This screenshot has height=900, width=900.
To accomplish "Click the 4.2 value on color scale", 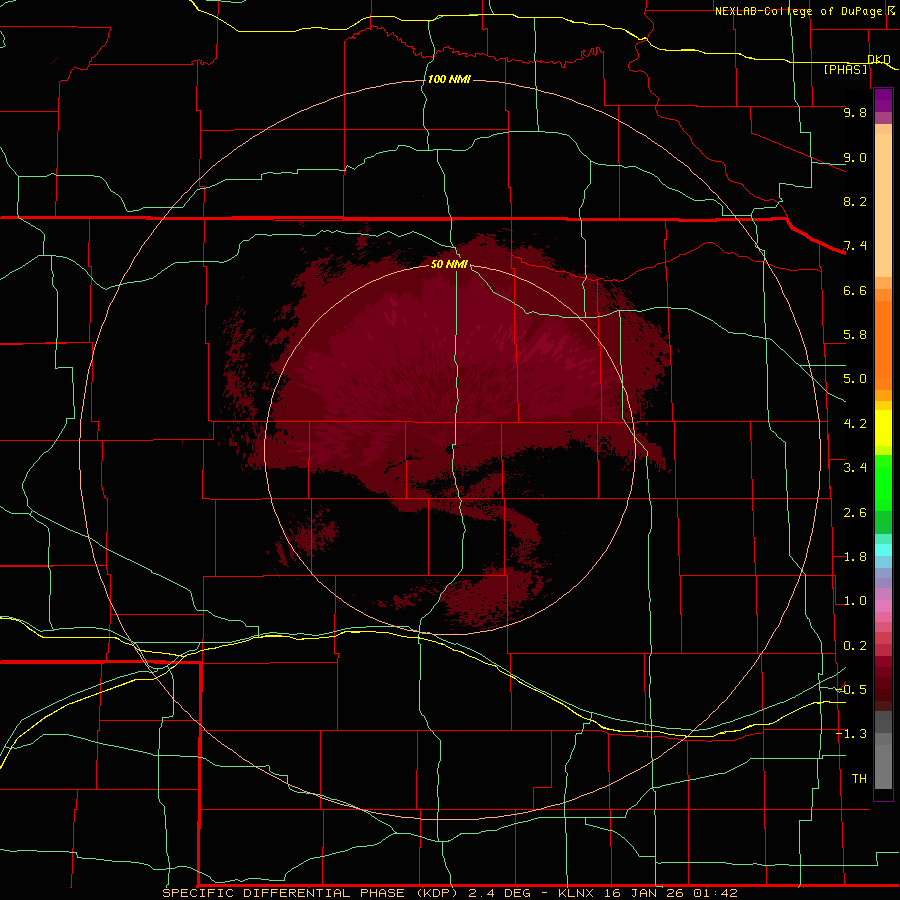I will [x=855, y=424].
